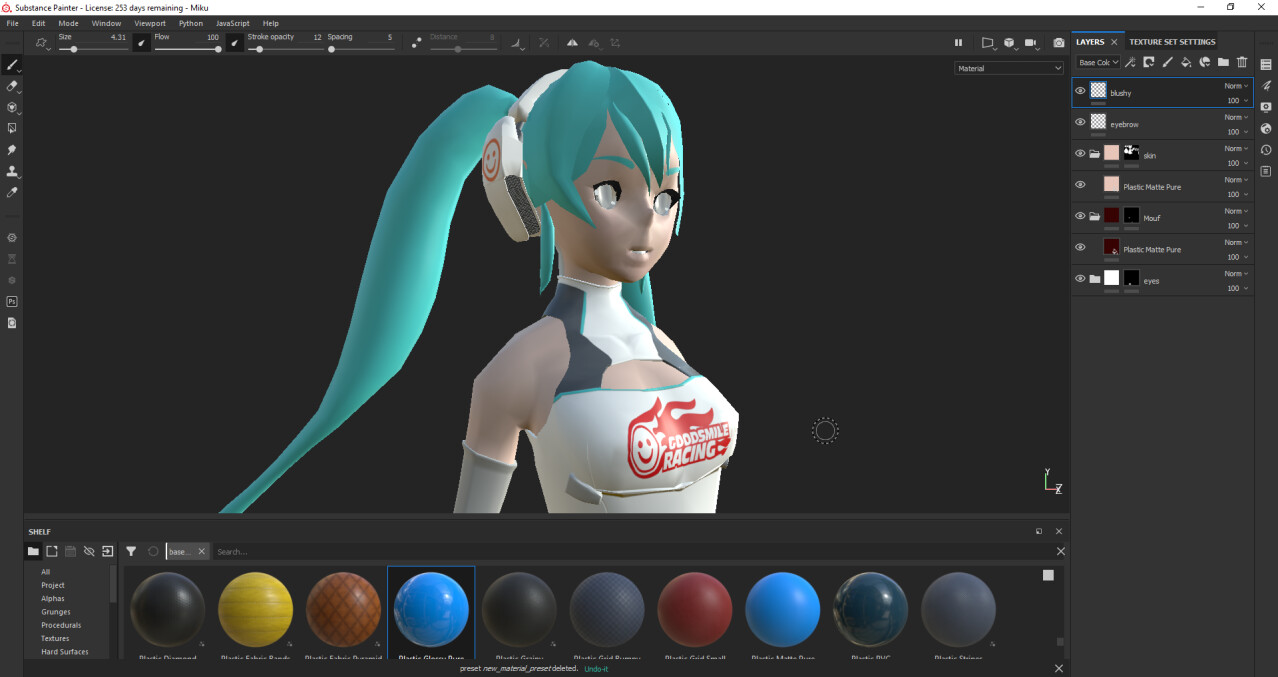
Task: Collapse the skin folder
Action: [1095, 154]
